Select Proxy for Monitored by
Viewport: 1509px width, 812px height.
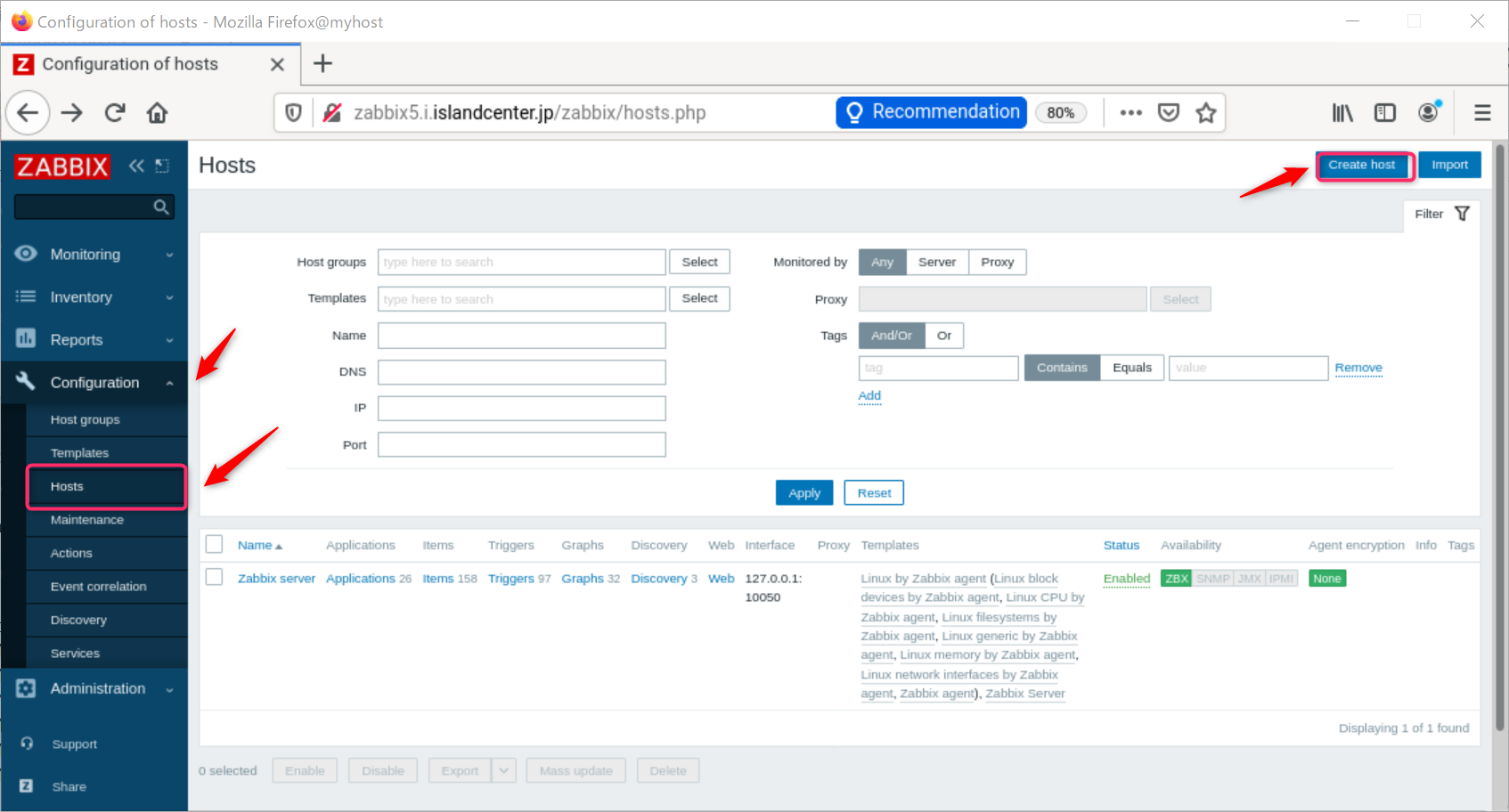click(x=998, y=262)
